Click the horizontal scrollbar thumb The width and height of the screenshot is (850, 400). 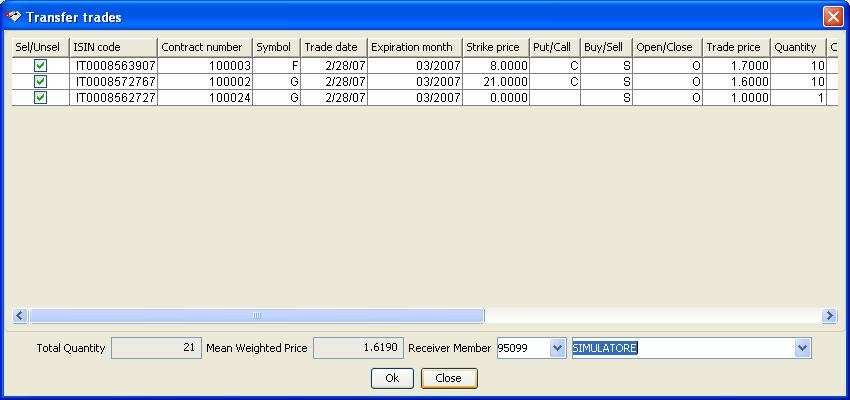pos(256,315)
